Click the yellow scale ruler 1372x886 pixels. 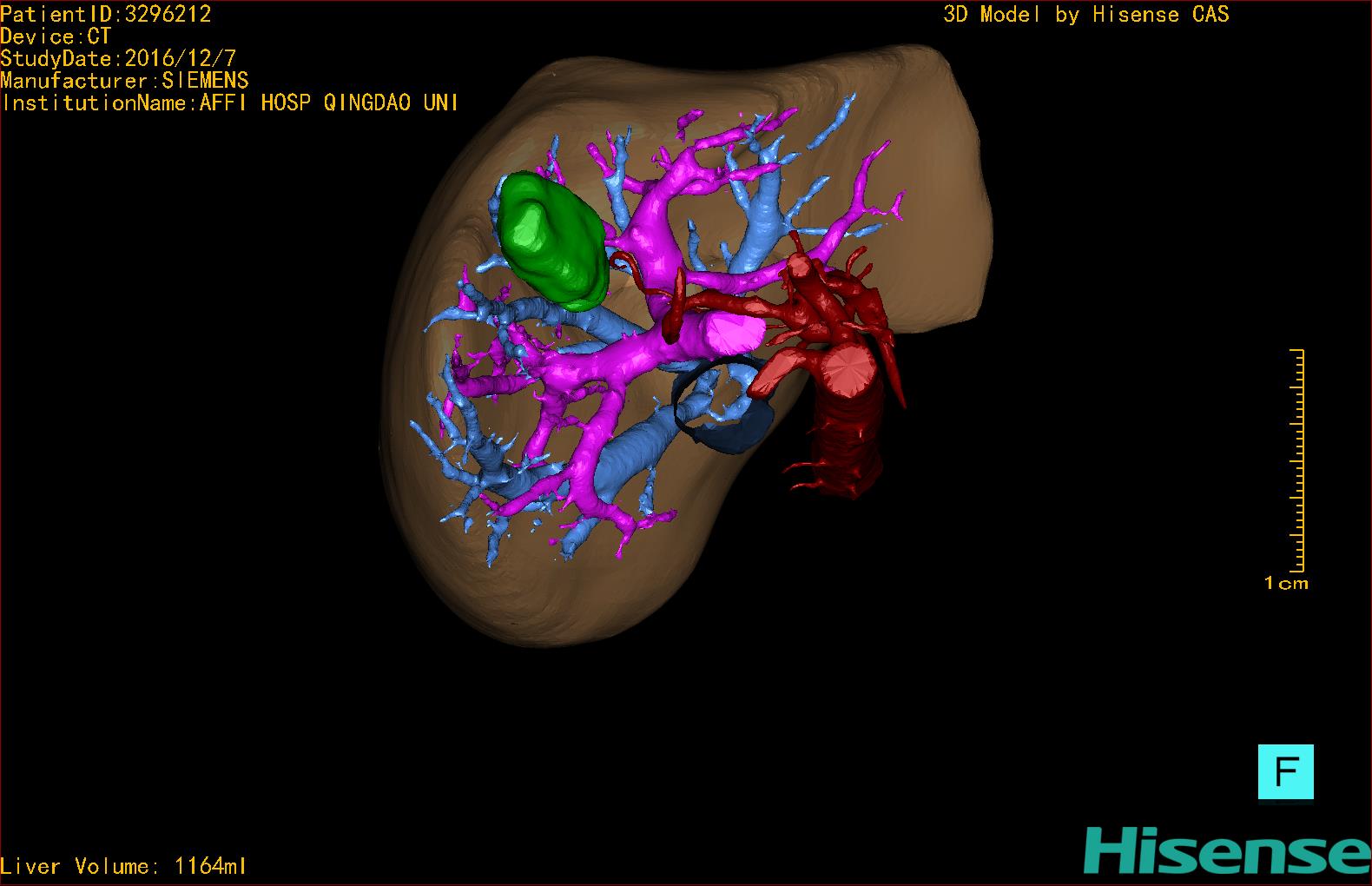tap(1296, 460)
